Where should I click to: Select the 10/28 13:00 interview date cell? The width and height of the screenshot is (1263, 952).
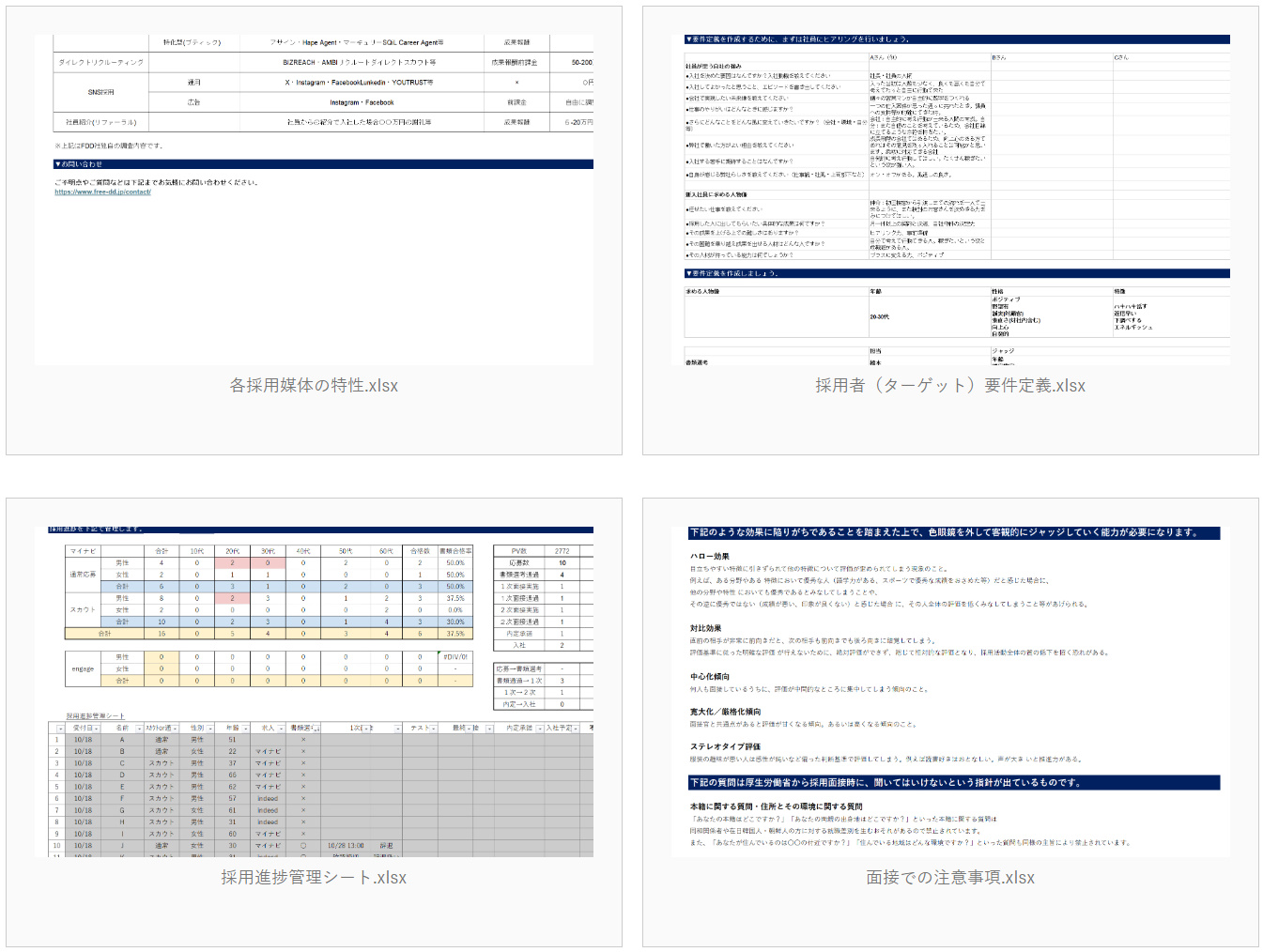(347, 845)
